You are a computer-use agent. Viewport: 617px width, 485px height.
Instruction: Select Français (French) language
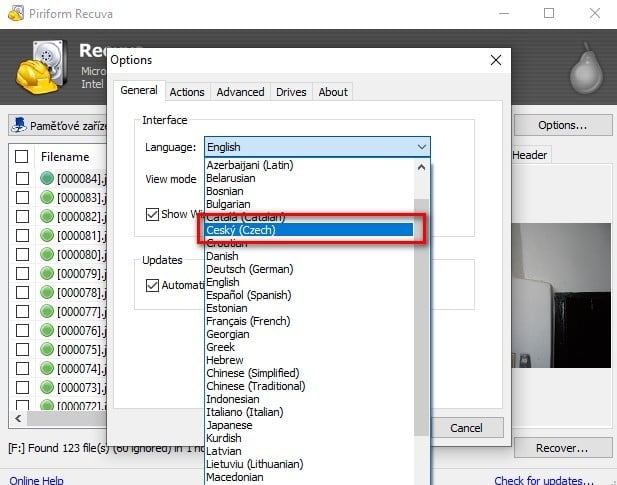pyautogui.click(x=309, y=321)
